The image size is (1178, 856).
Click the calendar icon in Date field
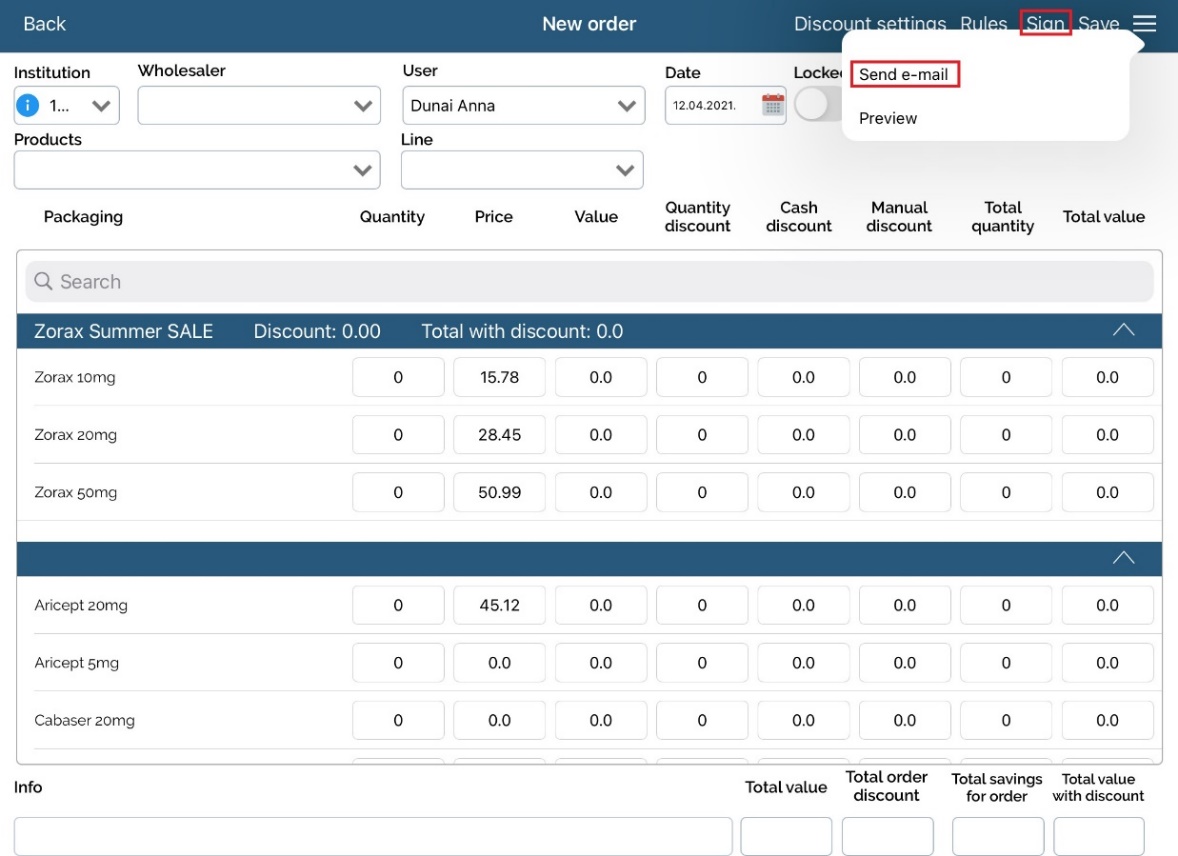pyautogui.click(x=772, y=105)
